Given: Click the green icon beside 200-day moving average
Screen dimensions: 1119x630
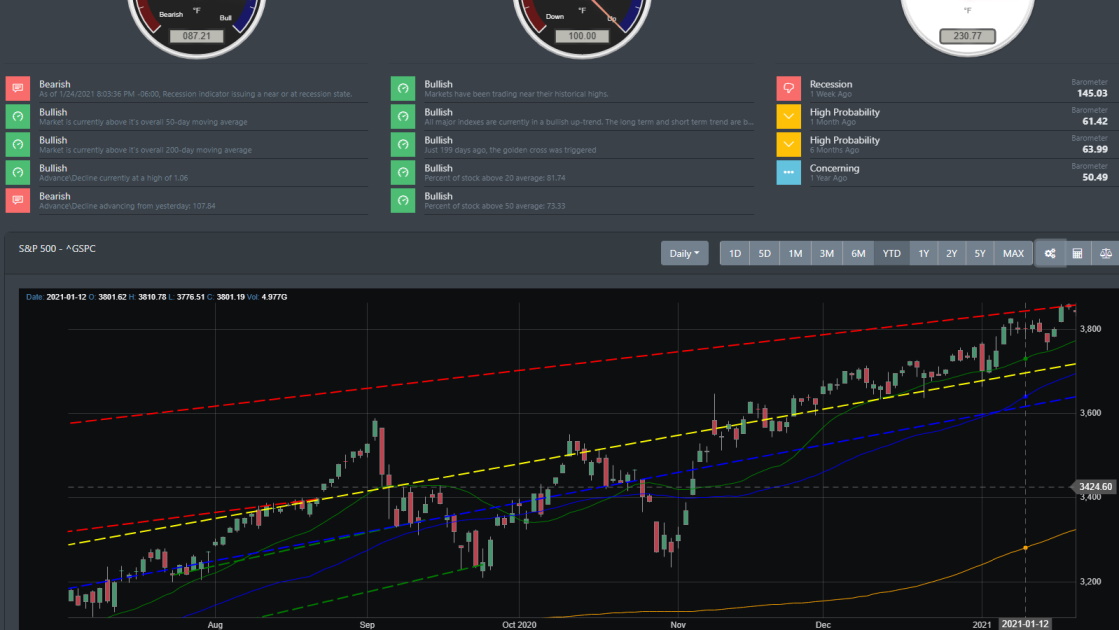Looking at the screenshot, I should pos(18,144).
